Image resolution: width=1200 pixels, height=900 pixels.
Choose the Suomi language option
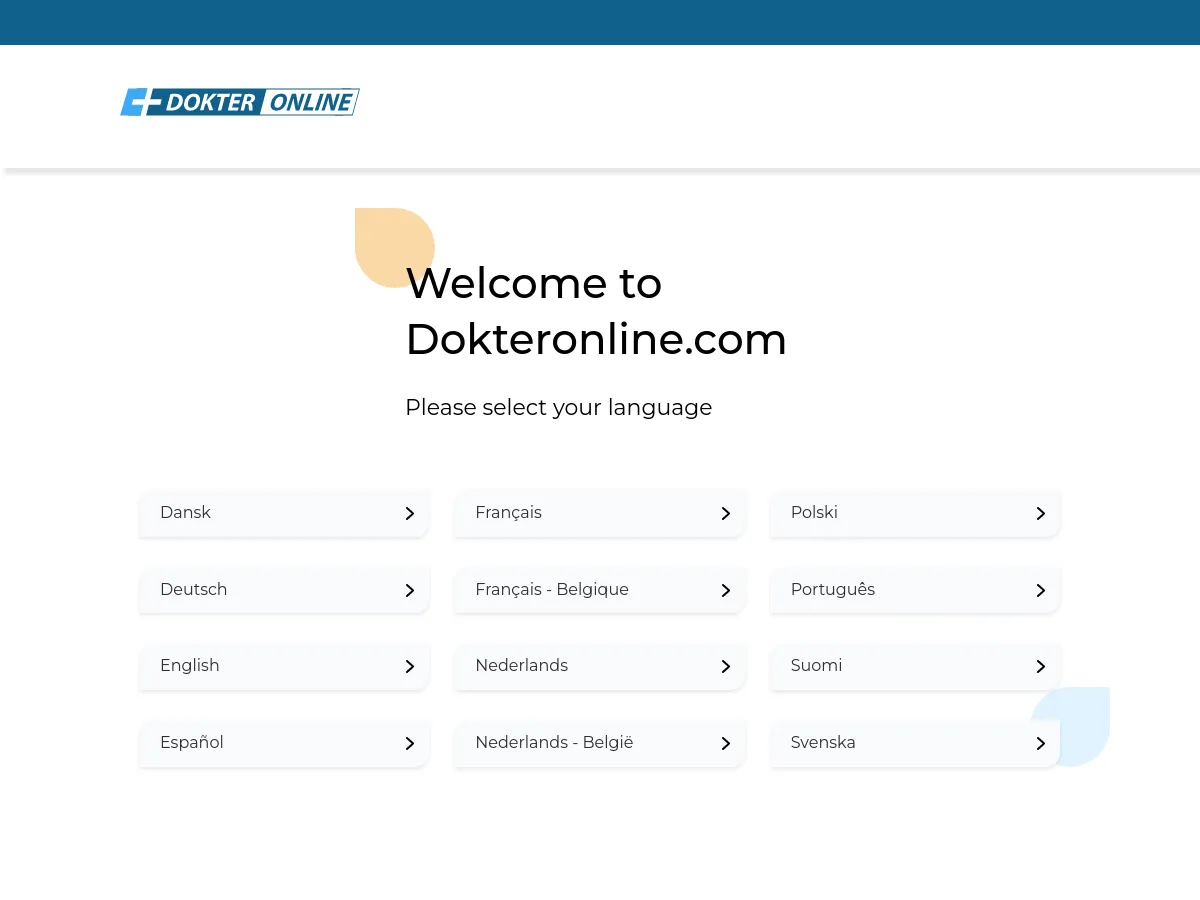click(x=914, y=666)
